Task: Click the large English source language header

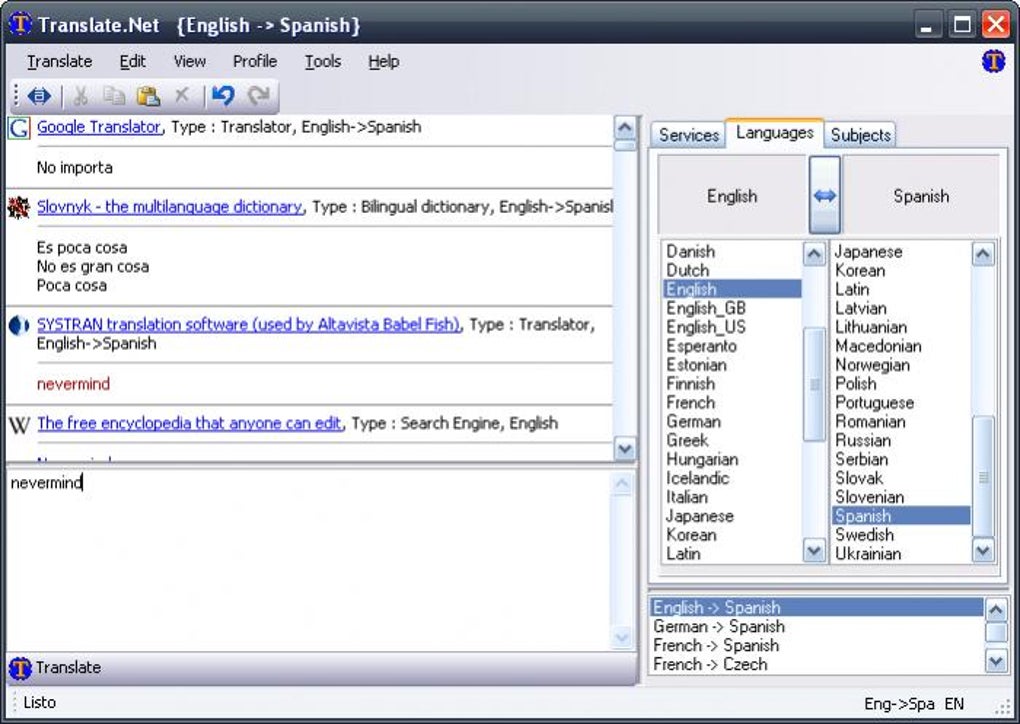Action: 732,195
